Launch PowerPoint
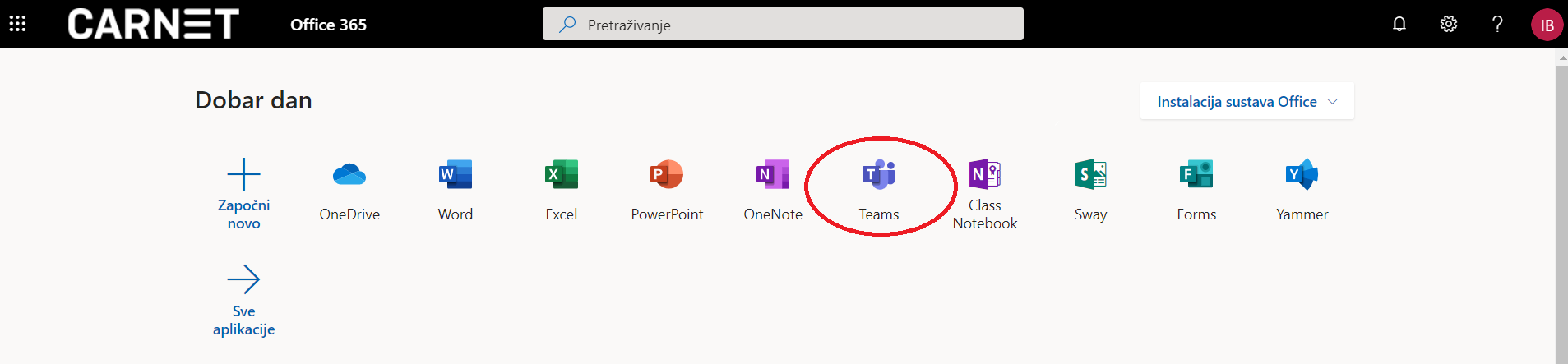 [667, 191]
